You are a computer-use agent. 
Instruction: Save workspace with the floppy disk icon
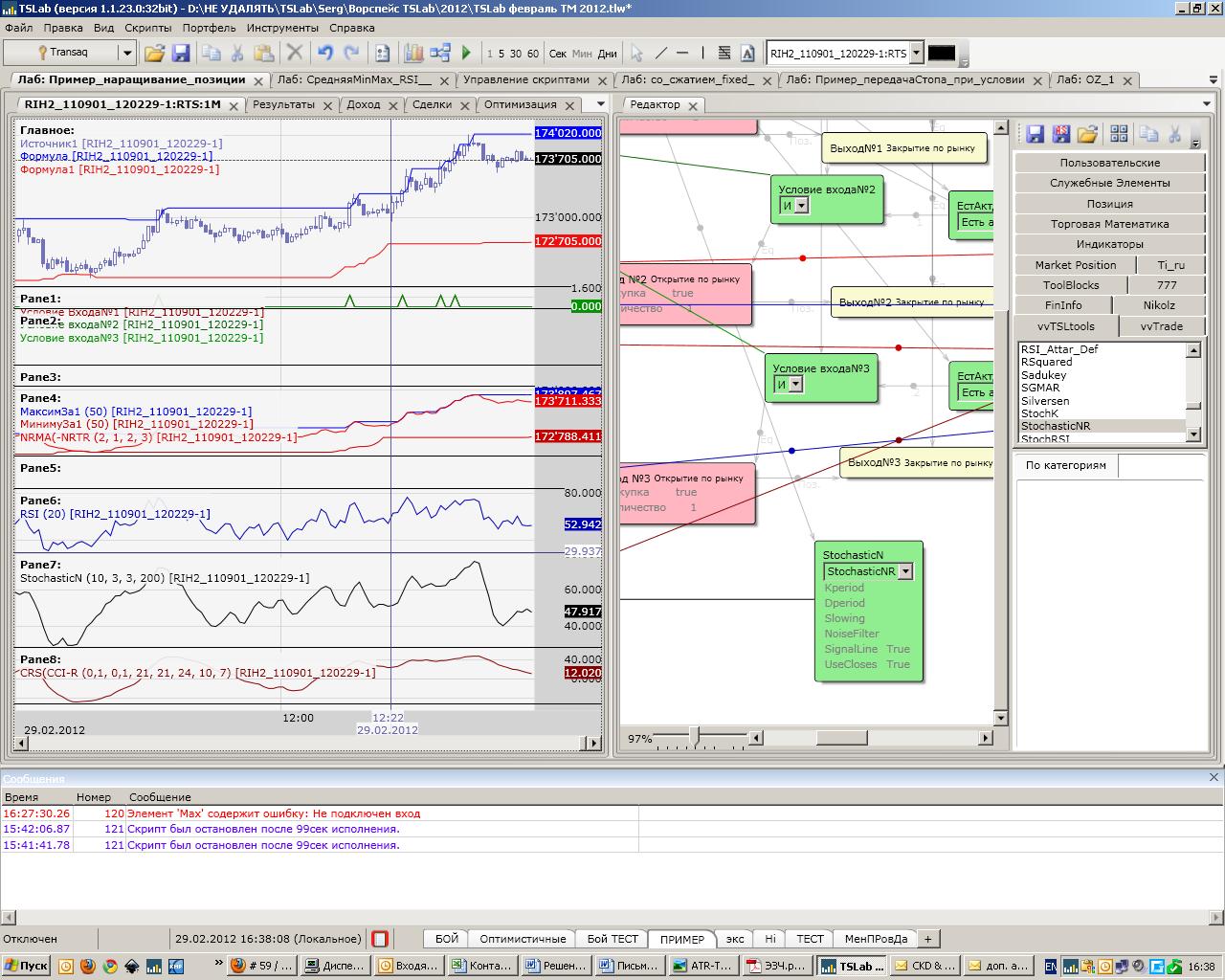[180, 54]
